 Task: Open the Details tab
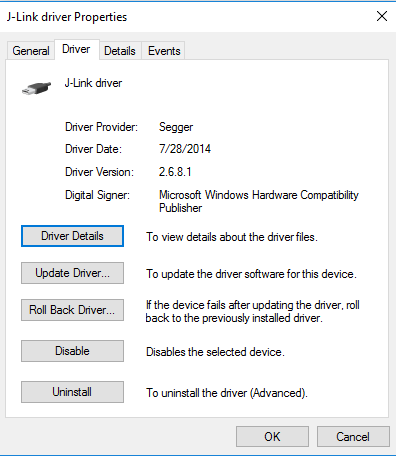(x=120, y=51)
